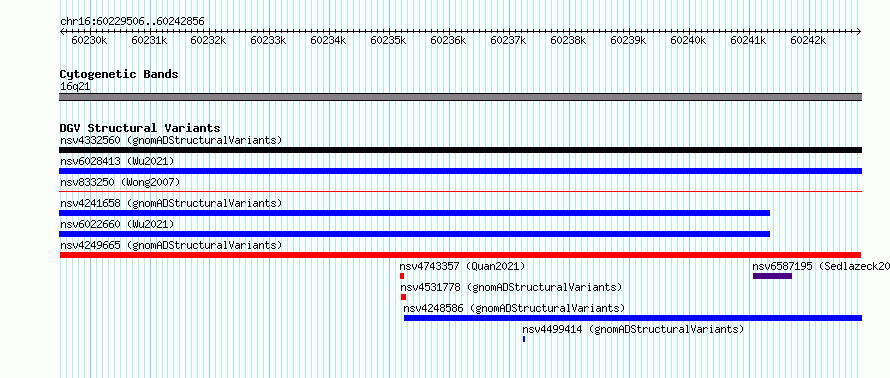
Task: Click the 60239k ruler tick label
Action: tap(628, 40)
